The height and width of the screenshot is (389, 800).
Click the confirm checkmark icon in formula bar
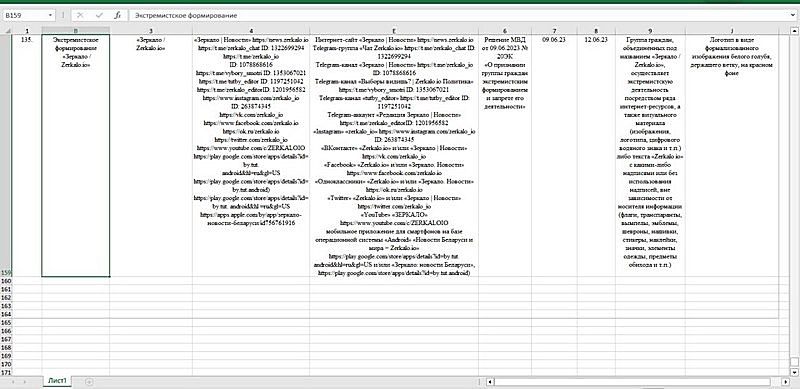pyautogui.click(x=99, y=15)
